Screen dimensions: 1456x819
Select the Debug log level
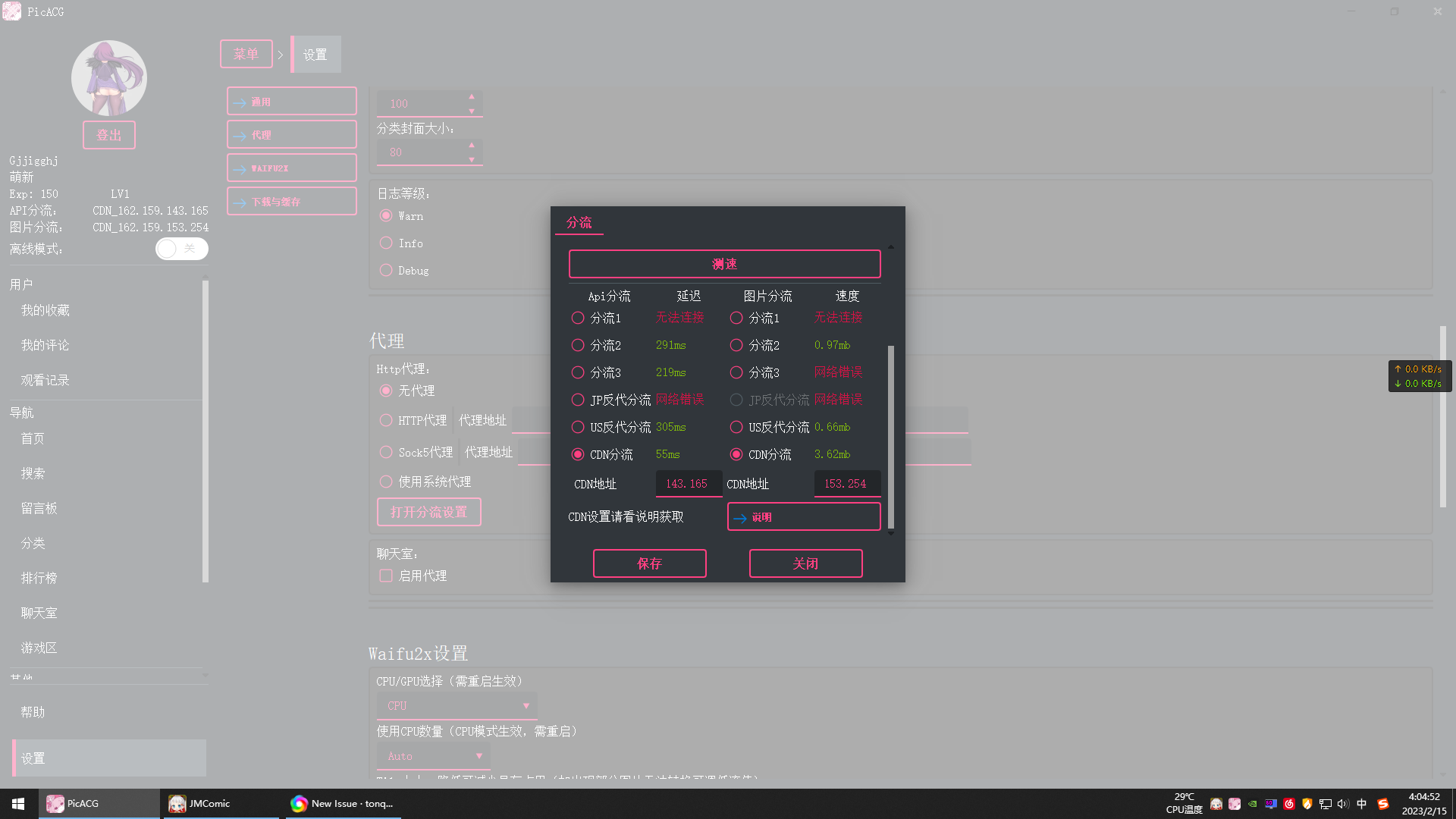coord(386,270)
